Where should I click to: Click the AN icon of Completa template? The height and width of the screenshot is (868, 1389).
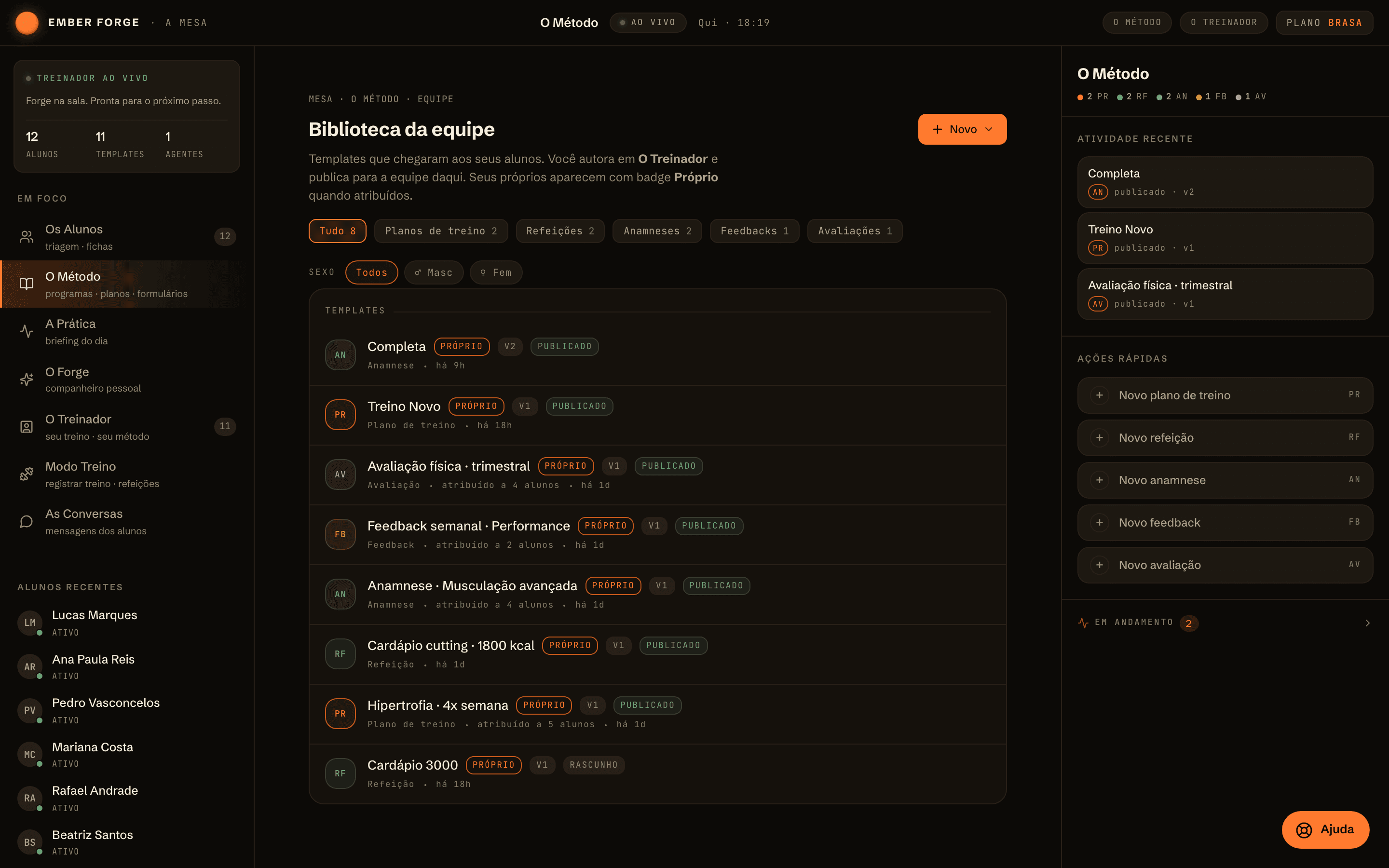[x=340, y=355]
